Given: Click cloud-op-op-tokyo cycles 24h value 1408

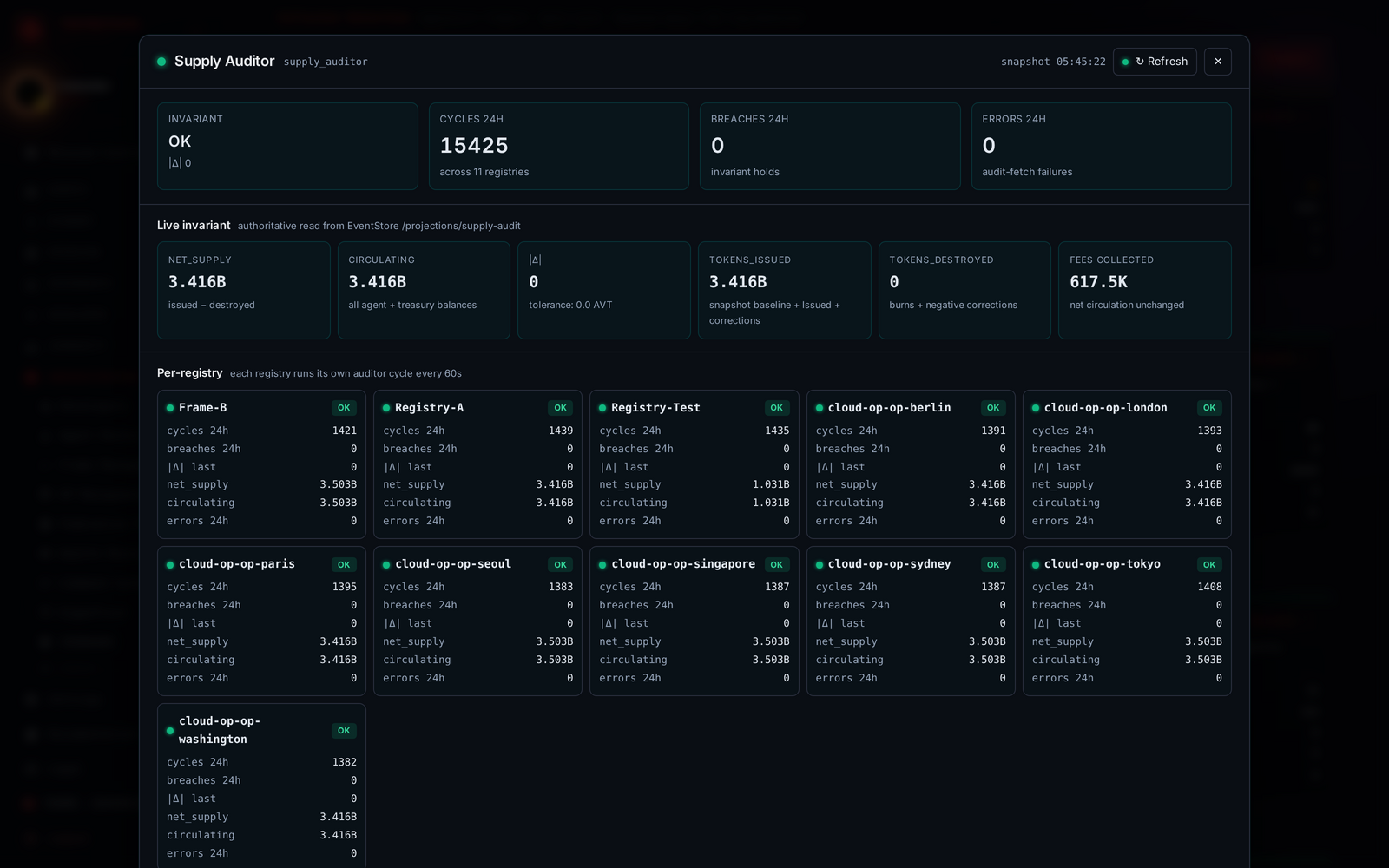Looking at the screenshot, I should [x=1209, y=588].
